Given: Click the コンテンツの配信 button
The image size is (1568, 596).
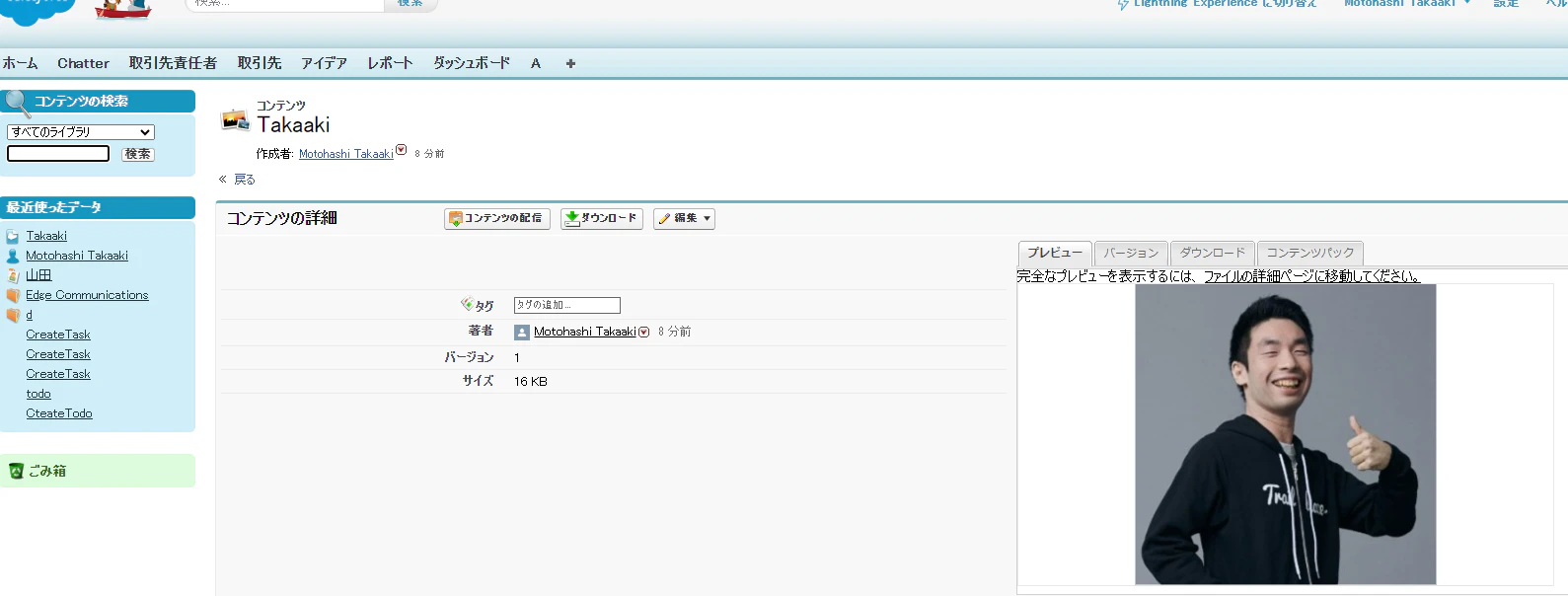Looking at the screenshot, I should (x=497, y=219).
